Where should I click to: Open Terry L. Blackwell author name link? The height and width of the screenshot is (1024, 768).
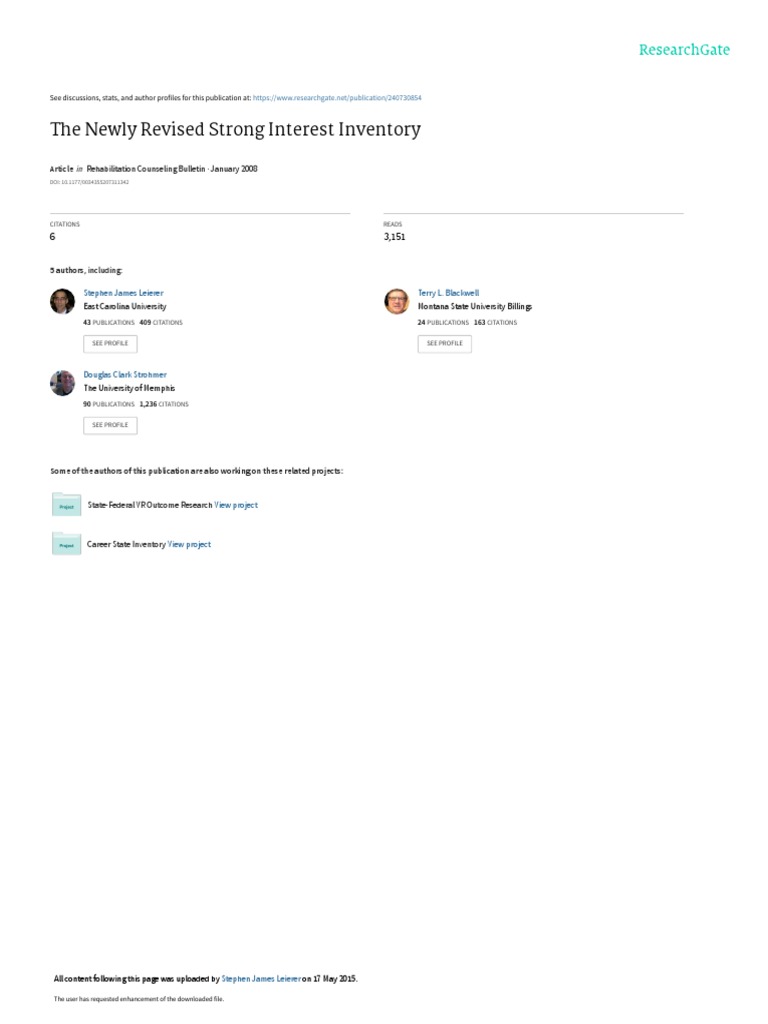[x=448, y=293]
